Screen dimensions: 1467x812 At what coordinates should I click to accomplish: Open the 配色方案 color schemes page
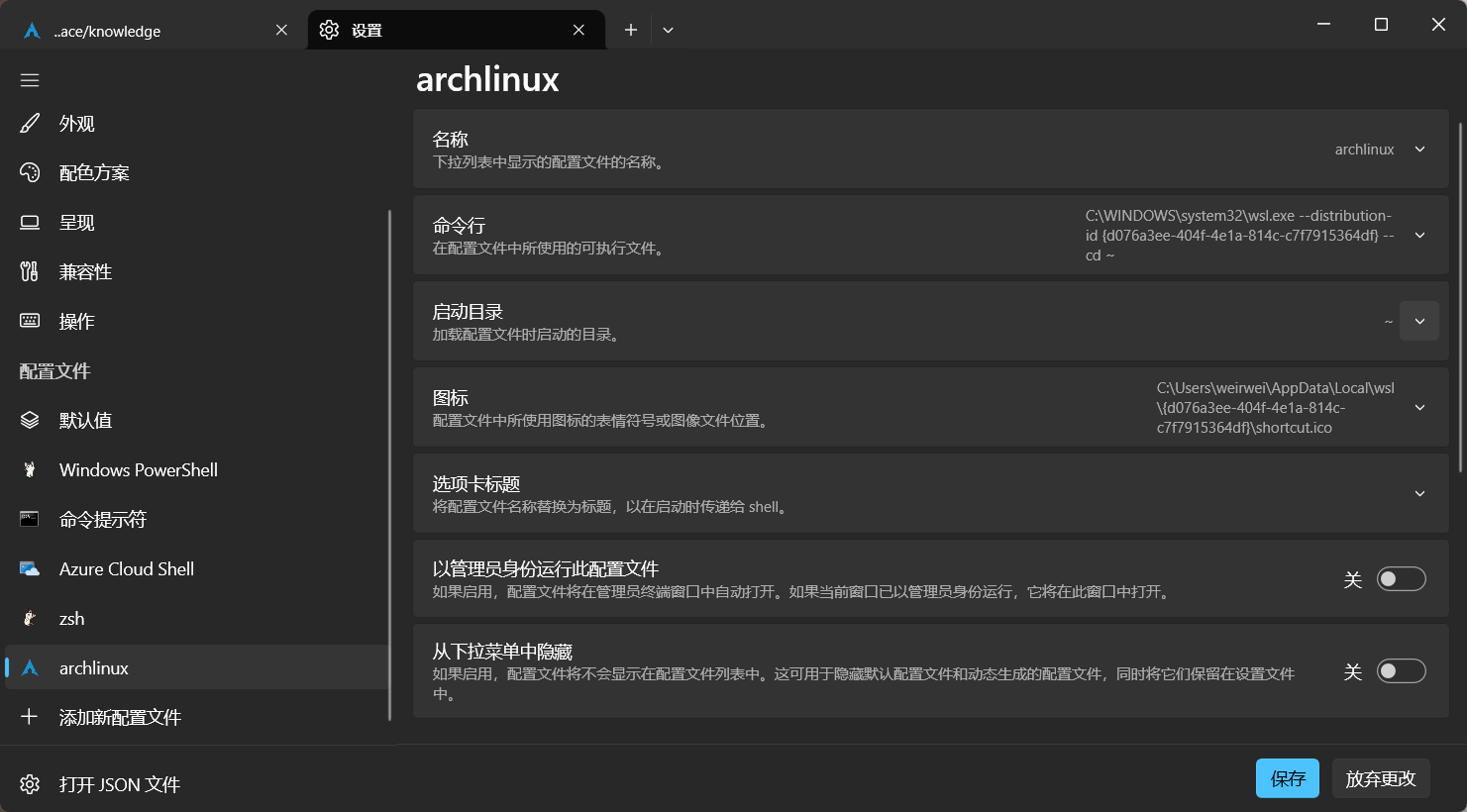pos(94,173)
